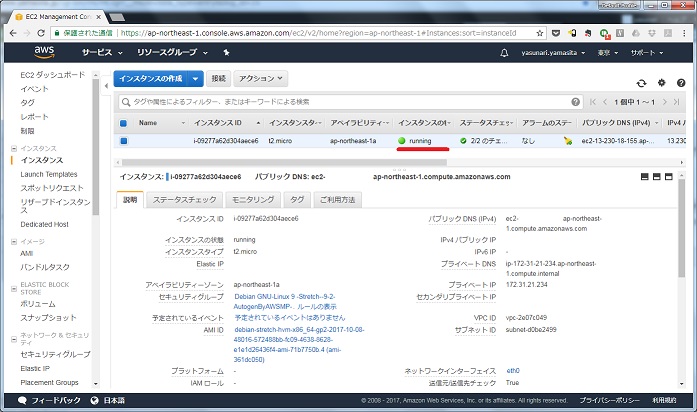697x412 pixels.
Task: Toggle checkbox for instance i-09277a62d304aece6
Action: pyautogui.click(x=124, y=141)
